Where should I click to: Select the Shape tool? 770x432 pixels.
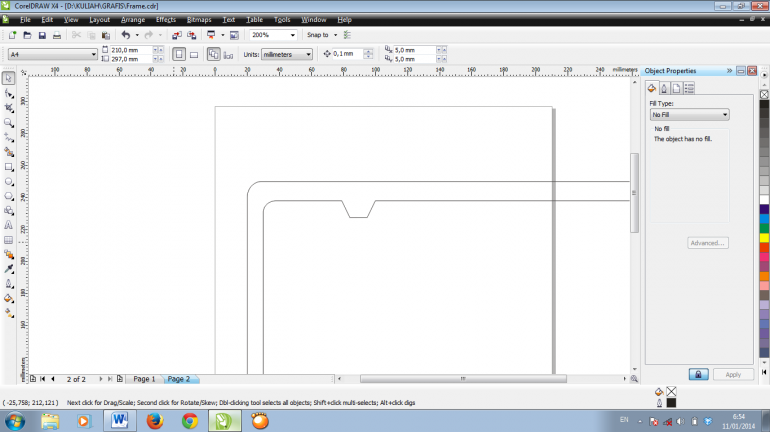8,93
